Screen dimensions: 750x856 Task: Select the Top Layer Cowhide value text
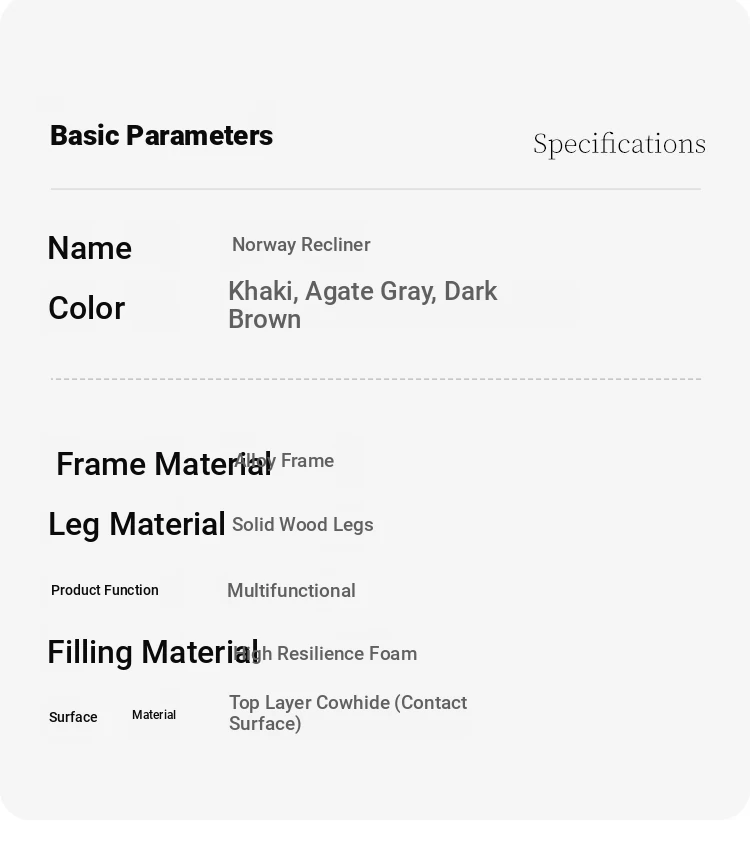point(348,713)
